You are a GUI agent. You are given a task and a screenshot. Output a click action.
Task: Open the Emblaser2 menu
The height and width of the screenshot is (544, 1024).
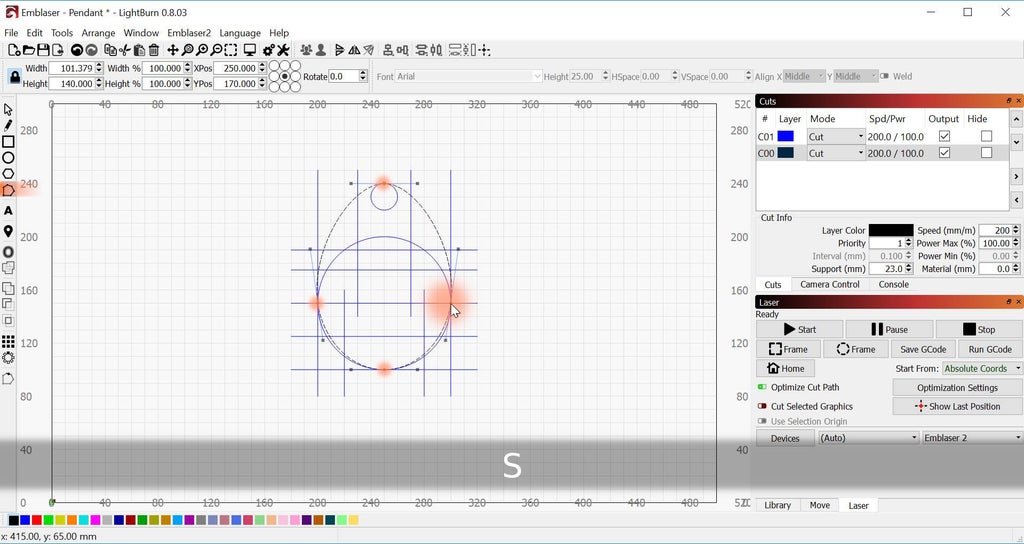[x=189, y=33]
